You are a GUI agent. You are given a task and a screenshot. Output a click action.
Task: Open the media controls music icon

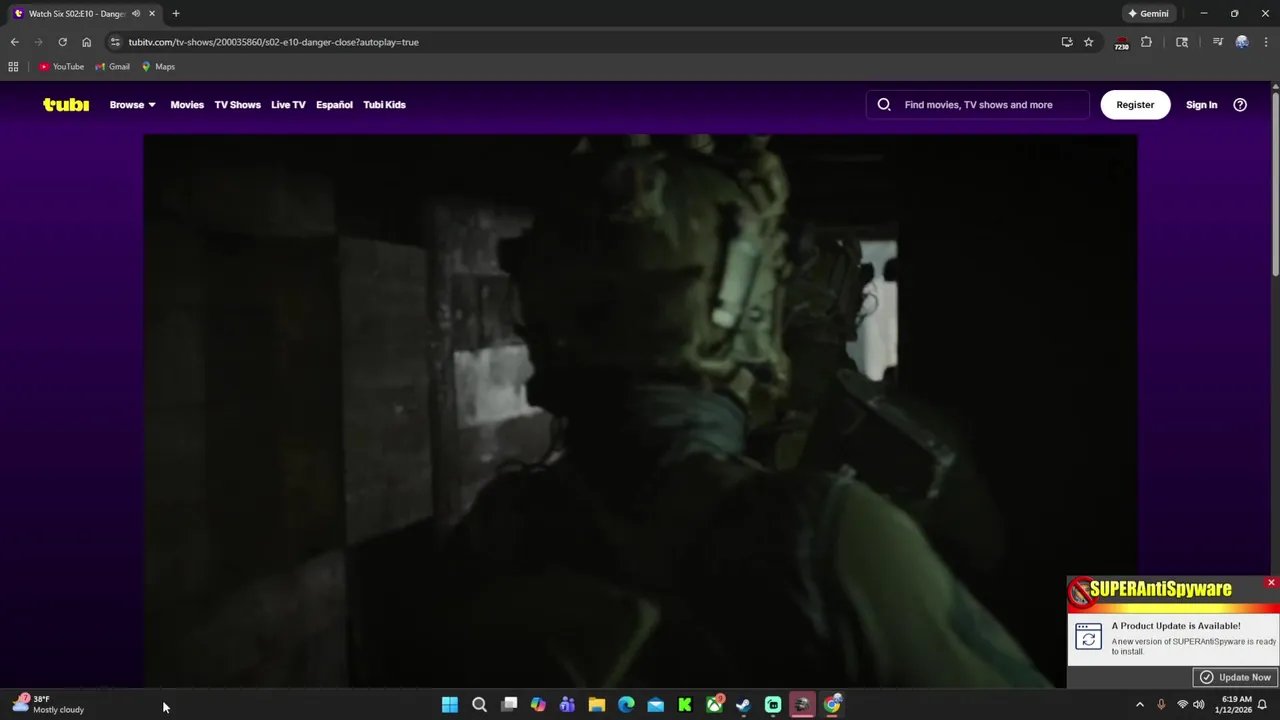(1217, 42)
